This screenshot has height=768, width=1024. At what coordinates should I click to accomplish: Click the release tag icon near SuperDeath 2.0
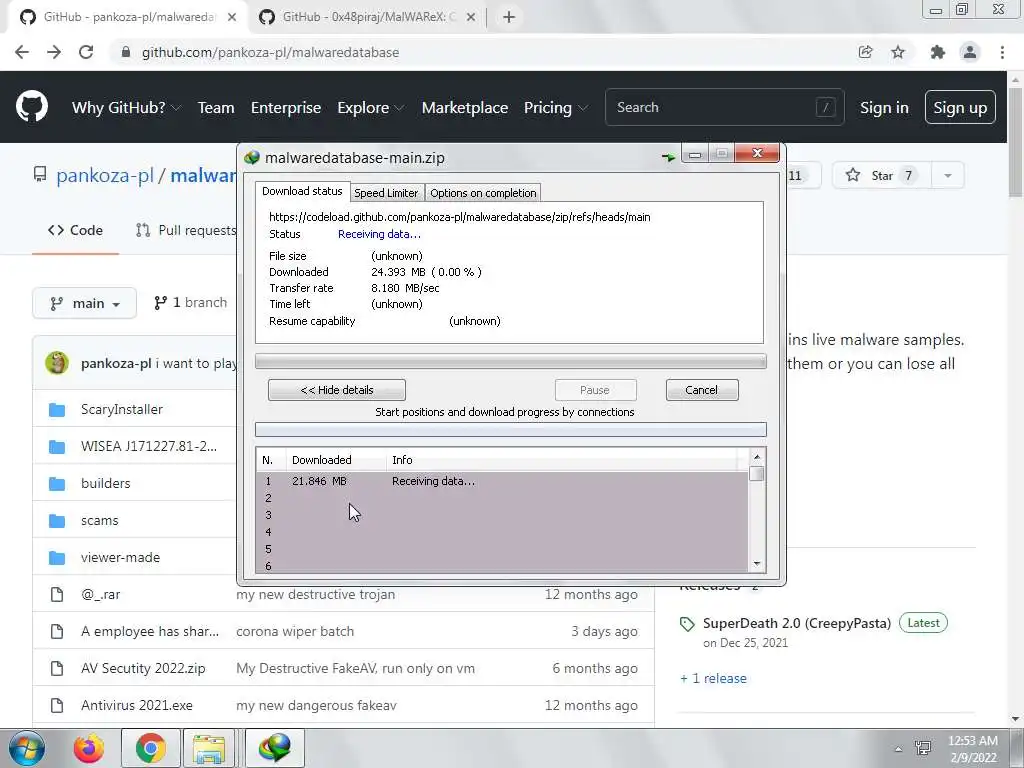tap(687, 624)
